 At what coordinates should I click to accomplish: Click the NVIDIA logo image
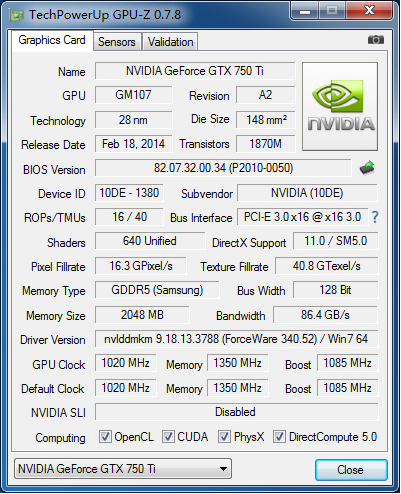tap(340, 106)
